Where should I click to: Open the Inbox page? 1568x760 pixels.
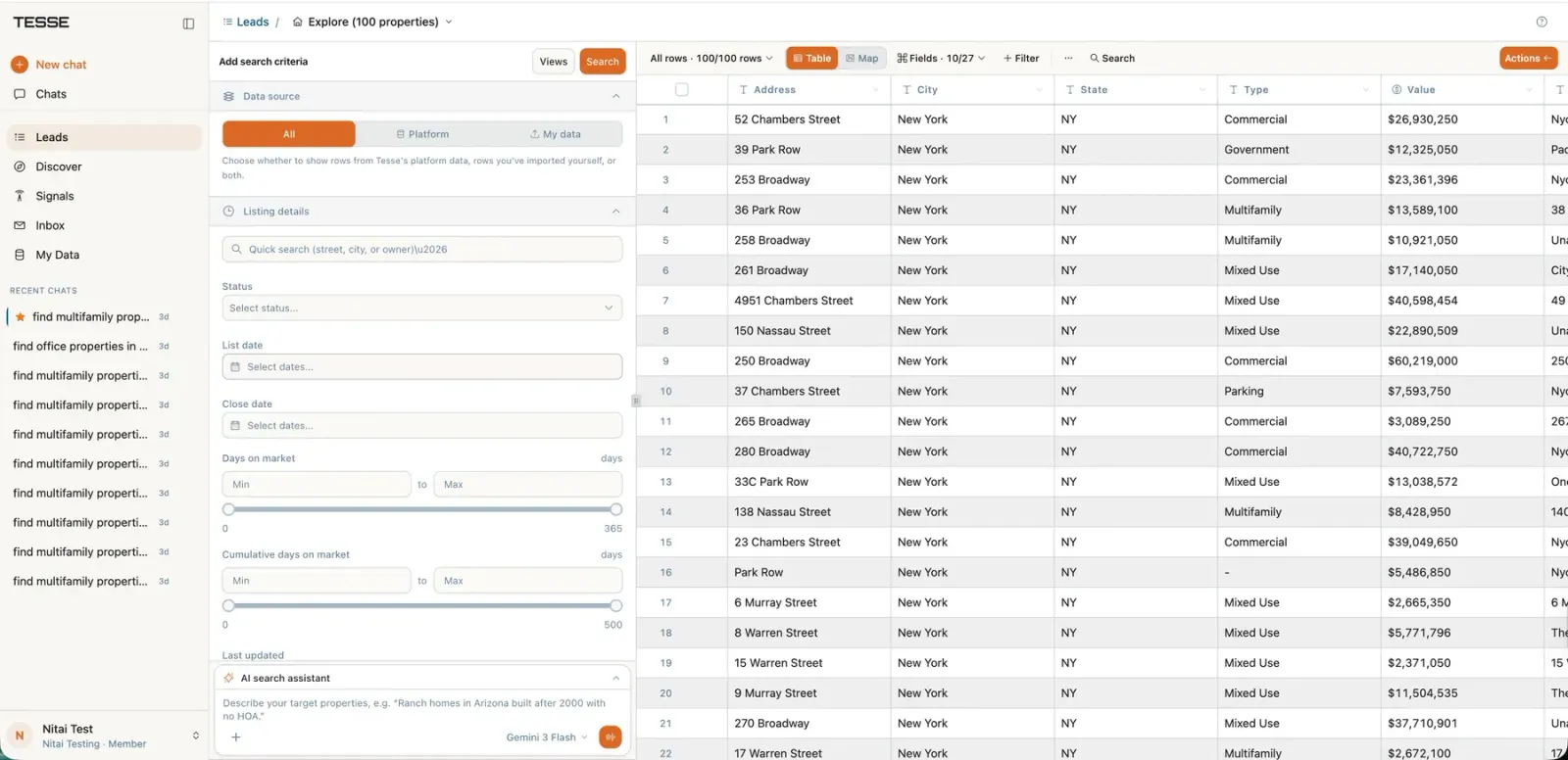50,225
